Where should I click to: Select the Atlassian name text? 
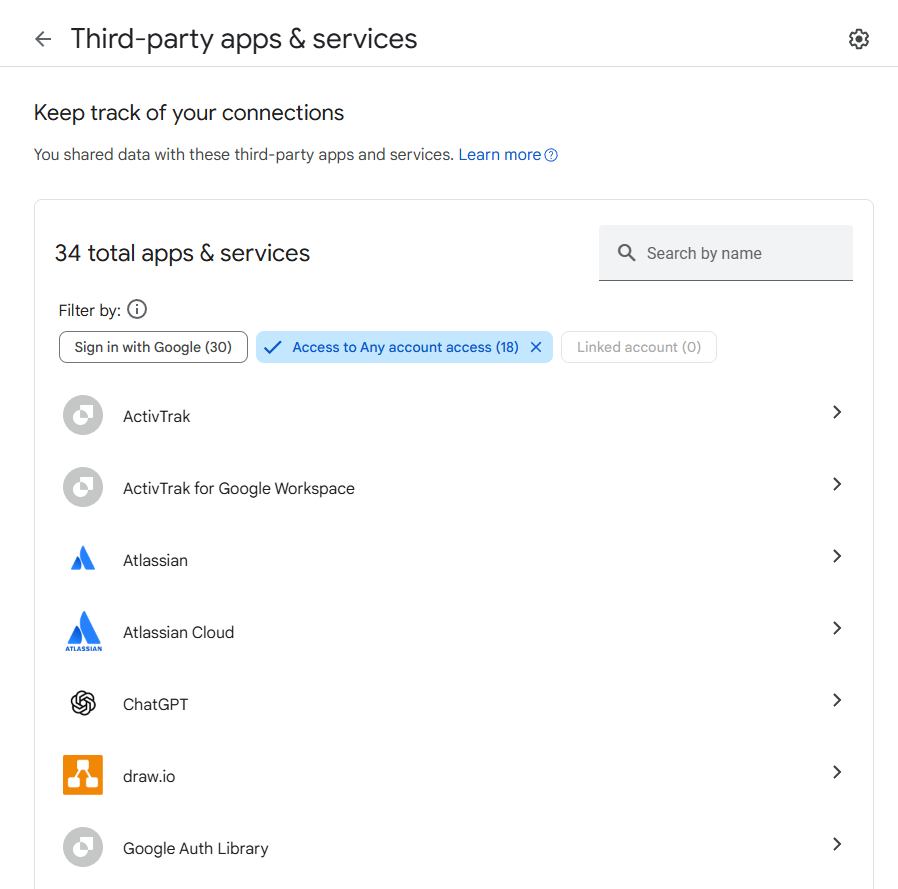[x=155, y=560]
